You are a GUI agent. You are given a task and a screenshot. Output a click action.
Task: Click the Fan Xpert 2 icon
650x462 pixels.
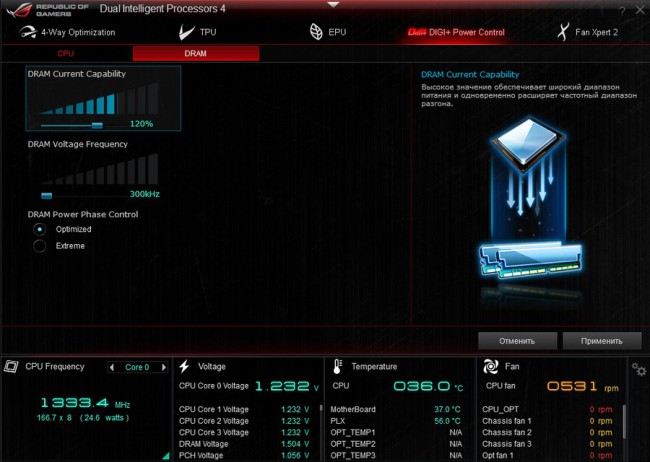tap(566, 32)
